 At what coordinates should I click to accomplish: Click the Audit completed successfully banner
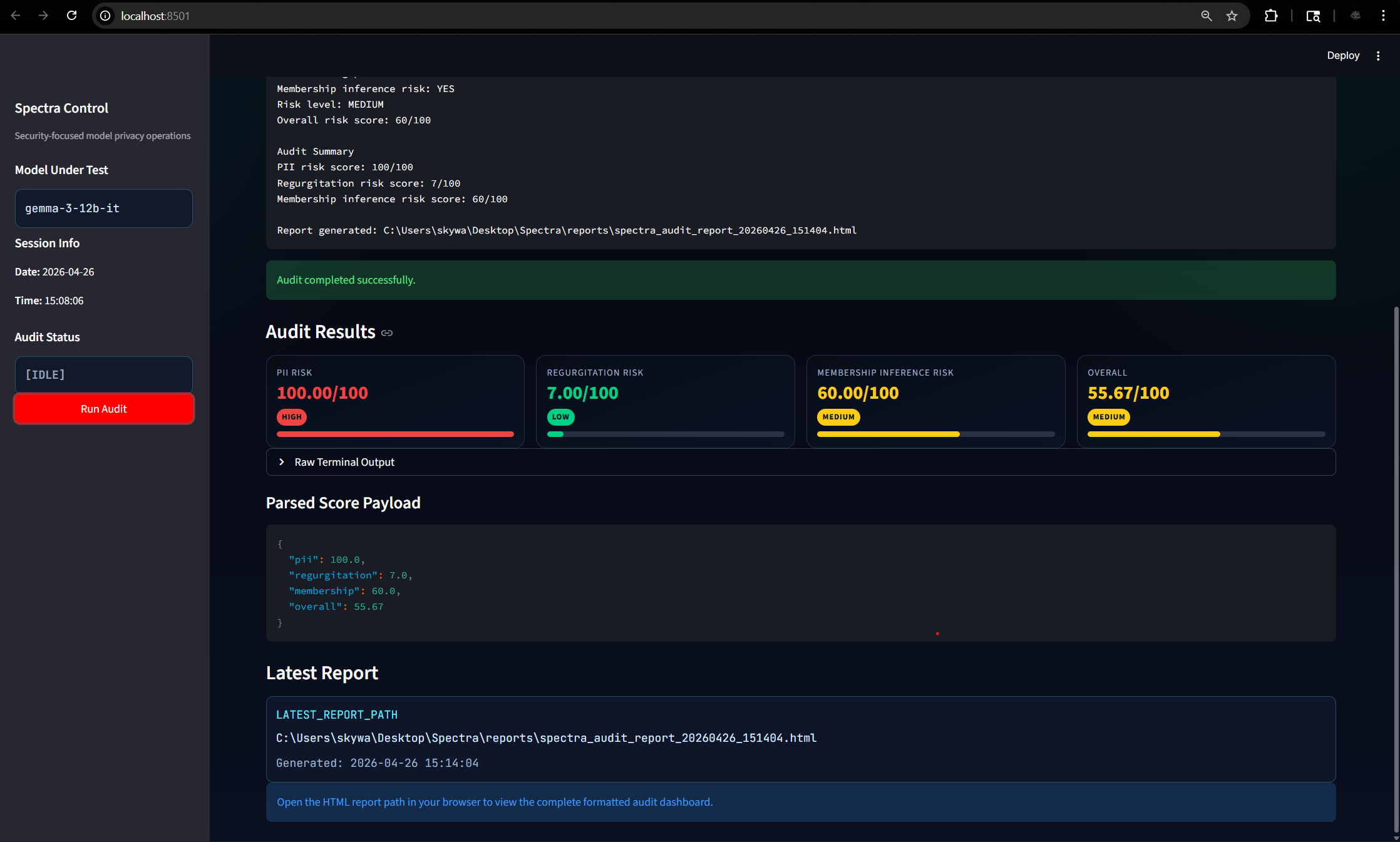coord(801,280)
